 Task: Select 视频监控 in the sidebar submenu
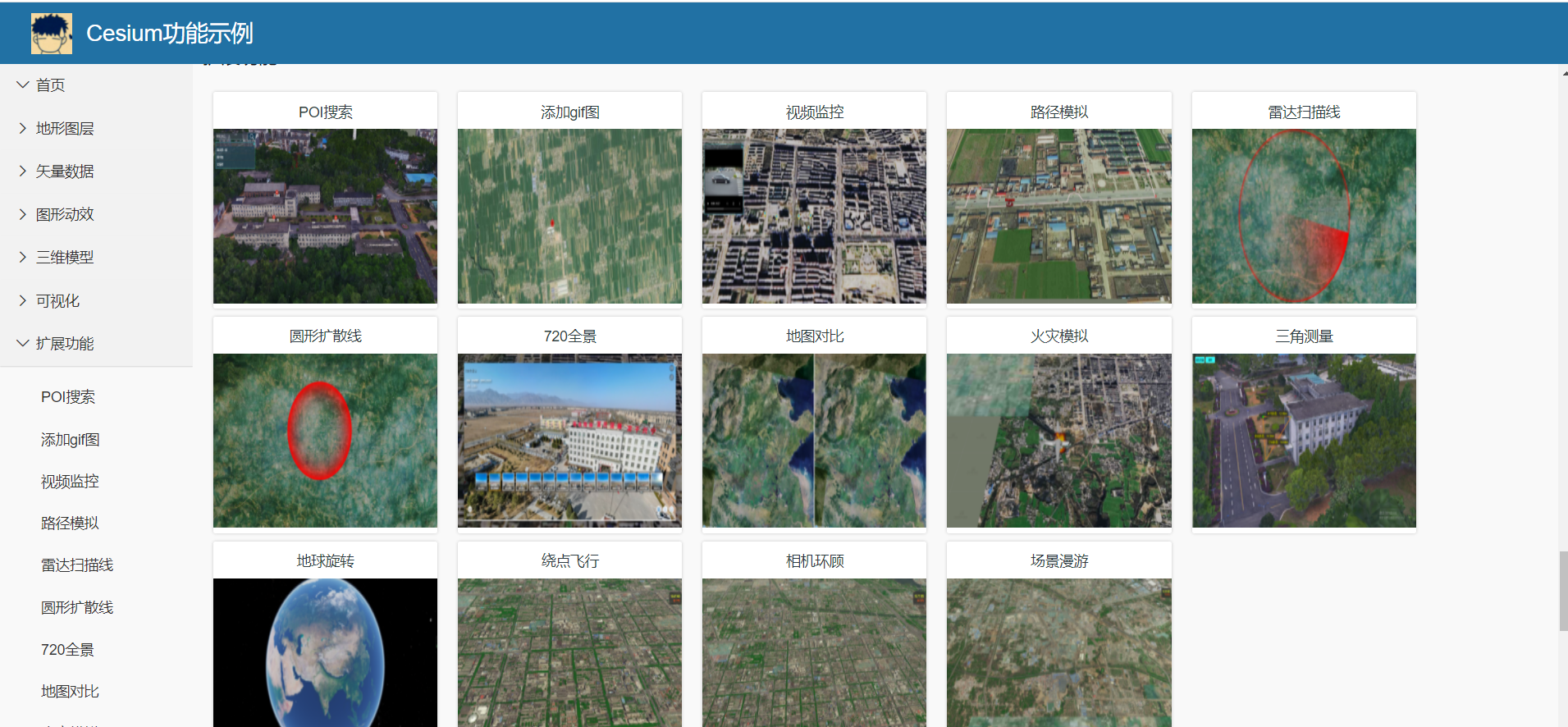(70, 482)
